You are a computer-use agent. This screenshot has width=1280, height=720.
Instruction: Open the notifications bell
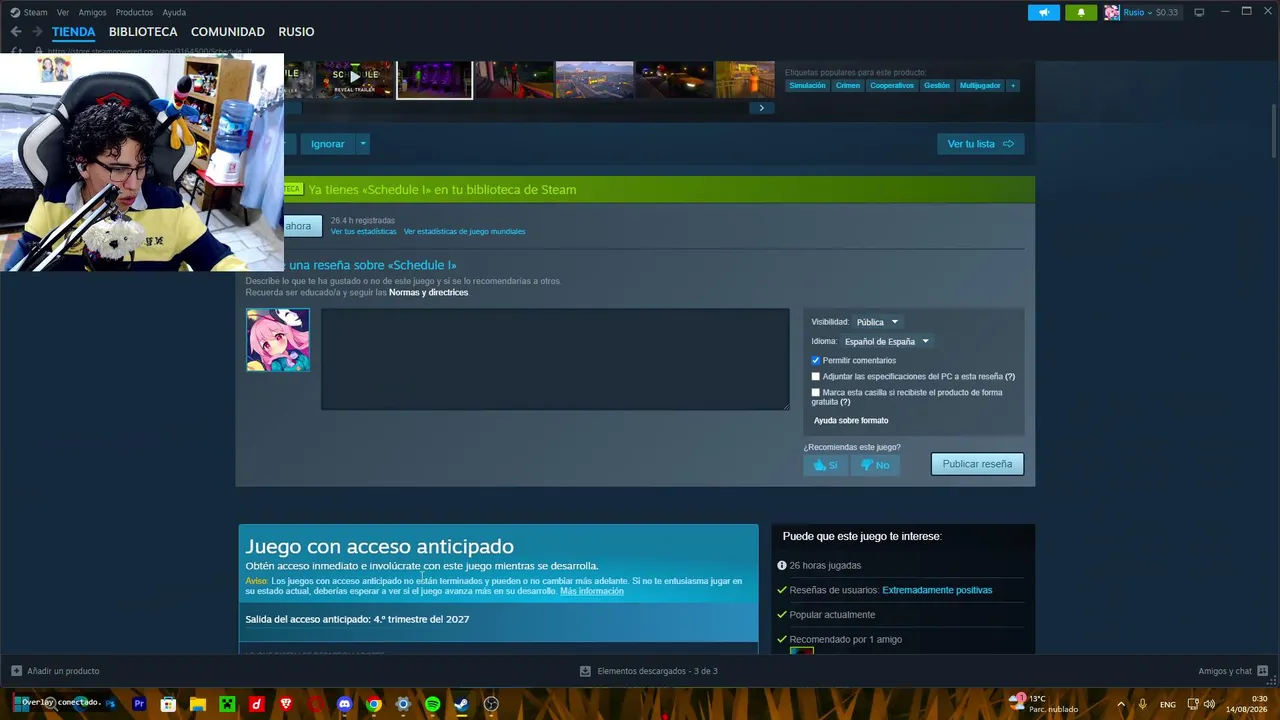point(1080,12)
